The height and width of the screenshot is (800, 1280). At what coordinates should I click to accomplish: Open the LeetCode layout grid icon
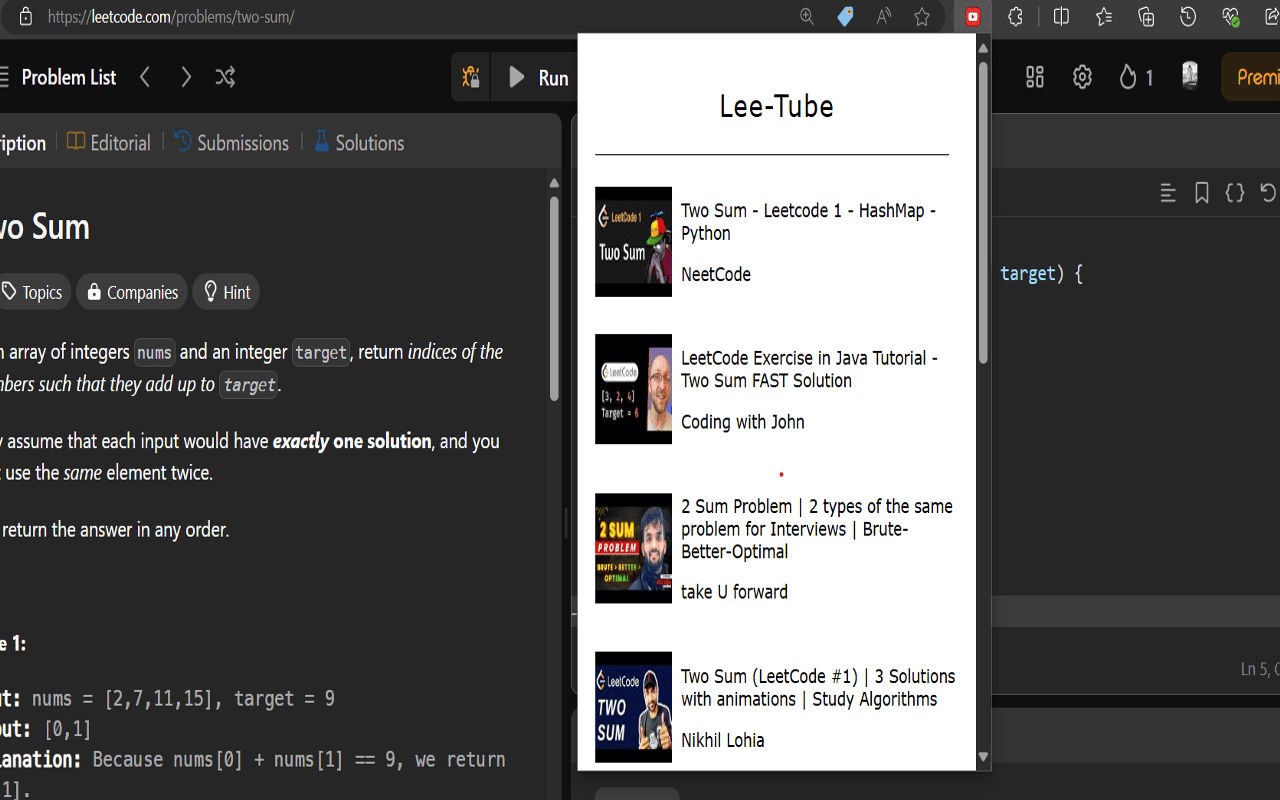click(1035, 77)
